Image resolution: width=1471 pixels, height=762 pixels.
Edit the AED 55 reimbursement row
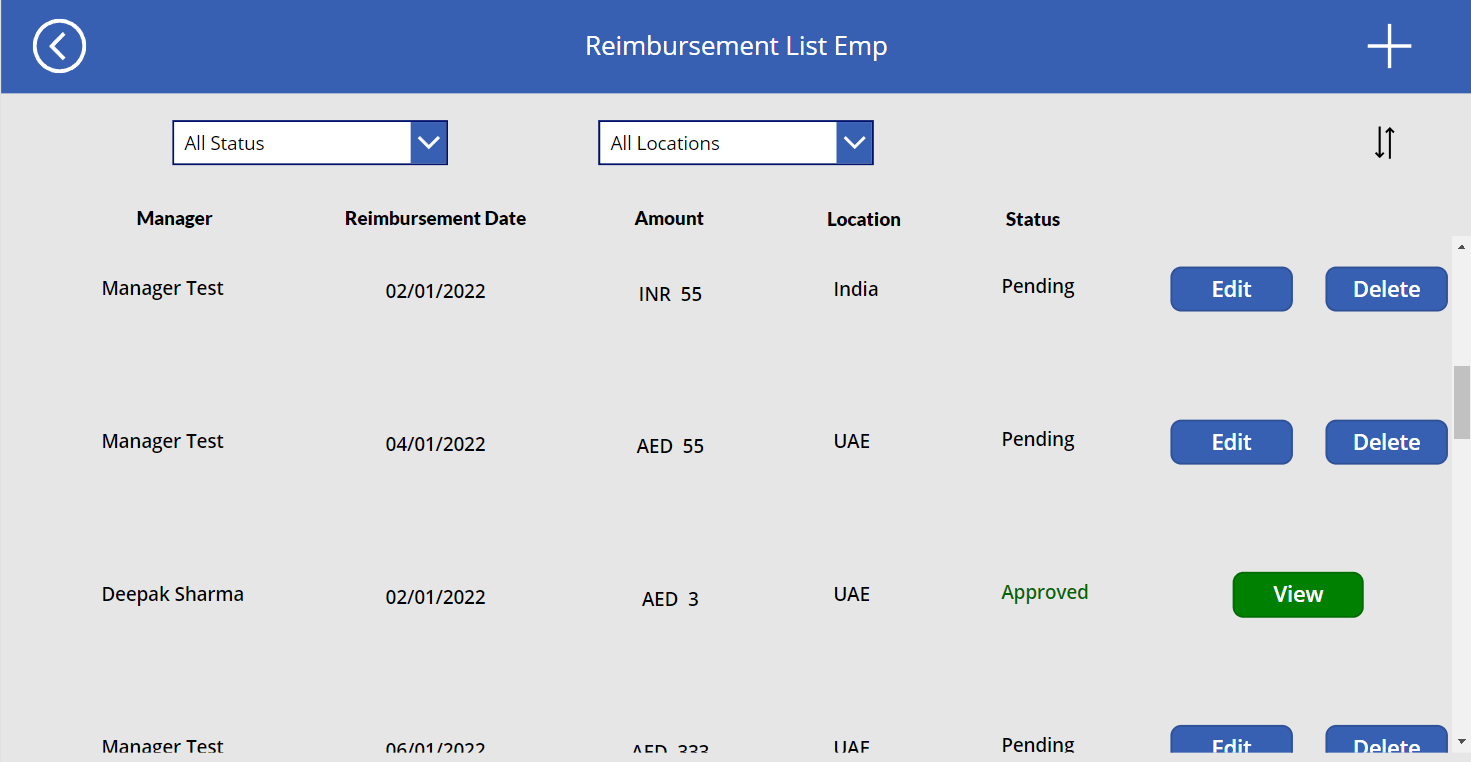click(1231, 442)
